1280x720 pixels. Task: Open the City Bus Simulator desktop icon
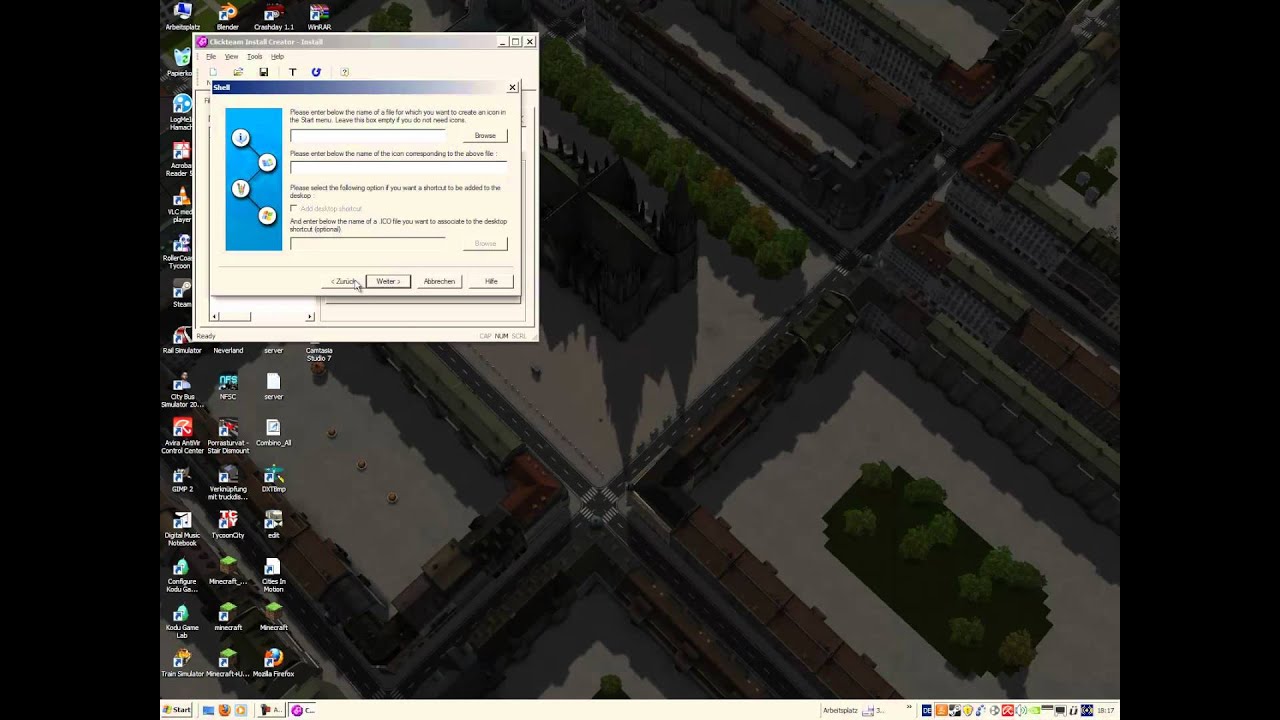(182, 390)
